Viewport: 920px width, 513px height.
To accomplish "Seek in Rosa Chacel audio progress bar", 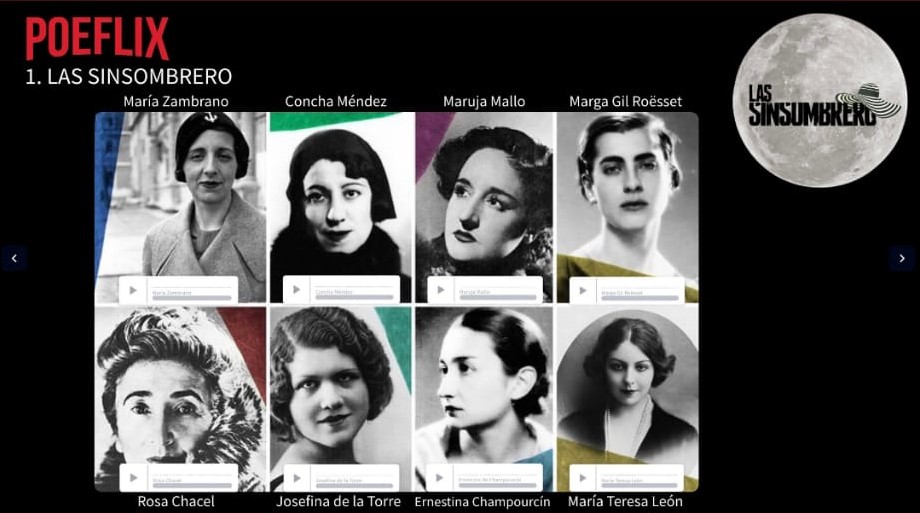I will click(192, 485).
